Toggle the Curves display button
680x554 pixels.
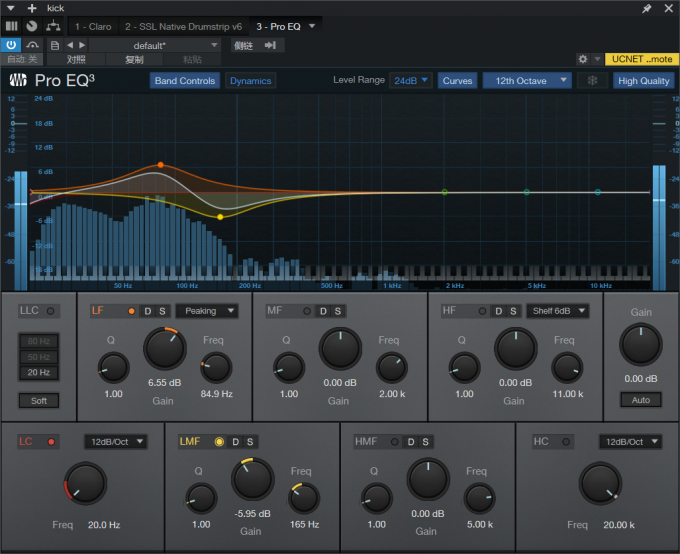pos(457,81)
